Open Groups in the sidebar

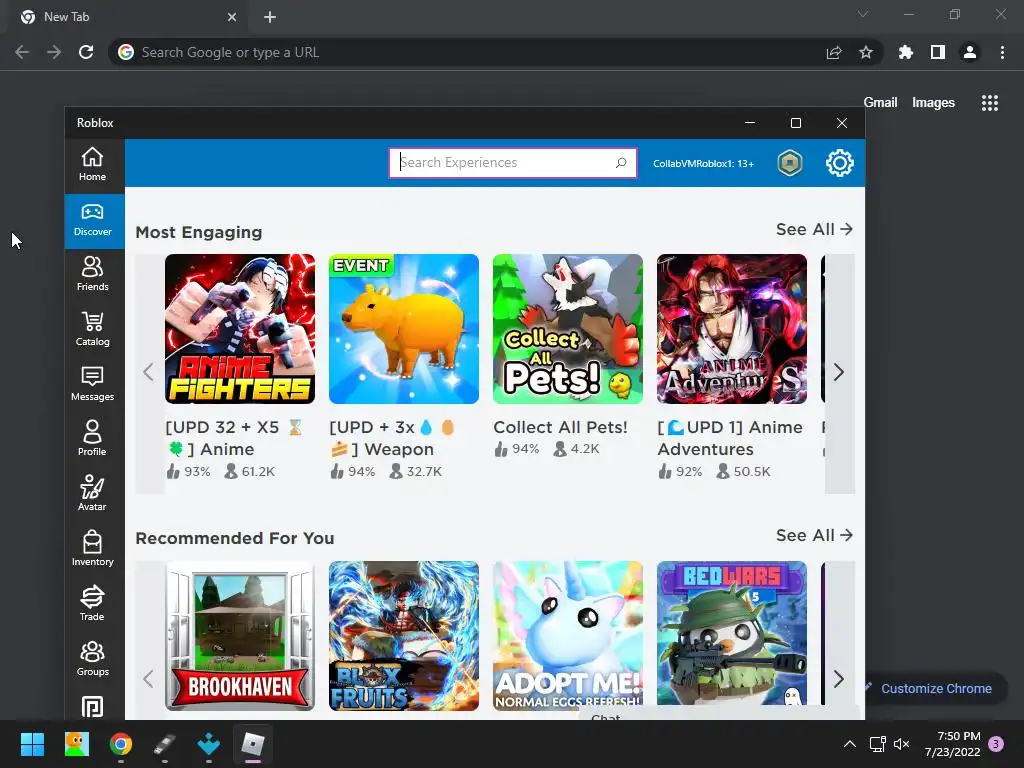[93, 660]
